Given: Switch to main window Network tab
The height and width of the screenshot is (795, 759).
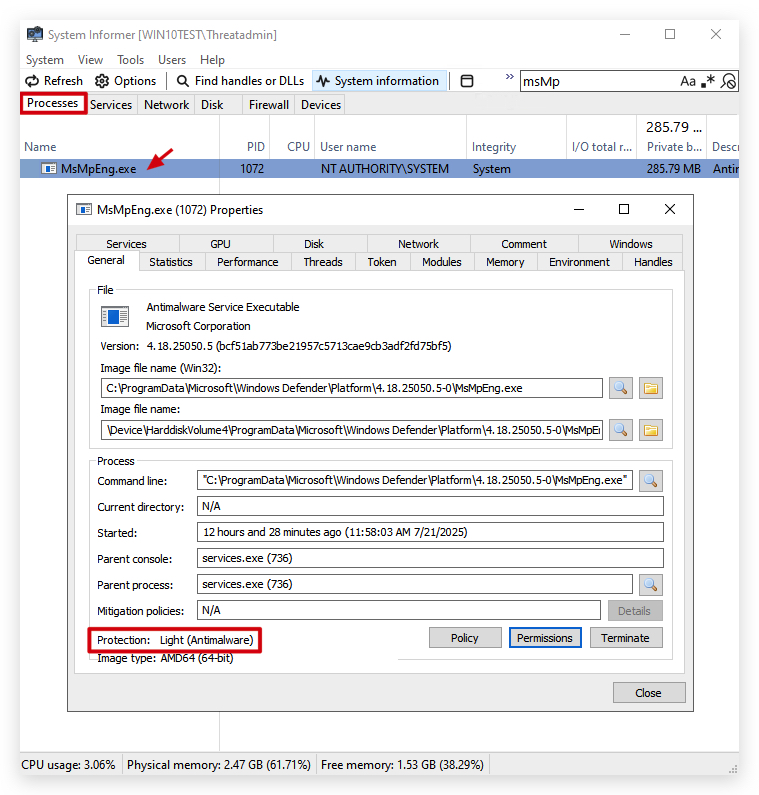Looking at the screenshot, I should [x=166, y=105].
